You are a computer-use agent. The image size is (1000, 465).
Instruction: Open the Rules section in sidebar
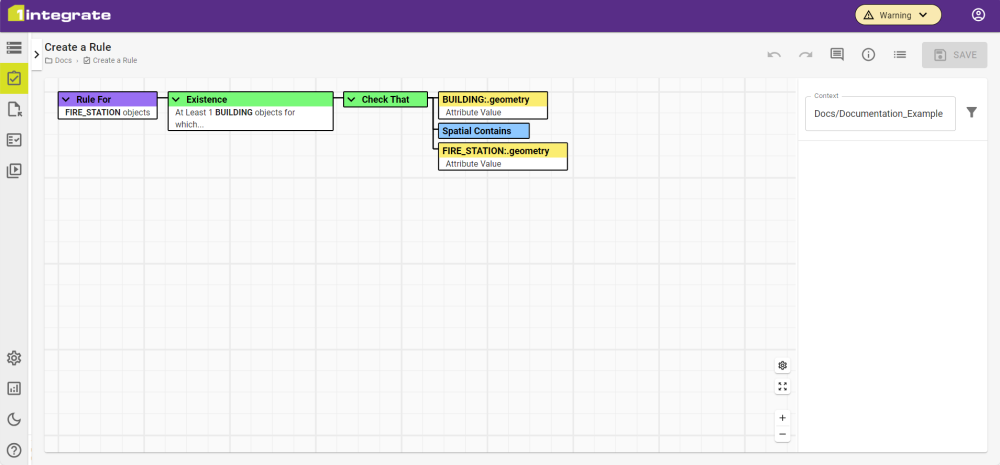(x=14, y=78)
